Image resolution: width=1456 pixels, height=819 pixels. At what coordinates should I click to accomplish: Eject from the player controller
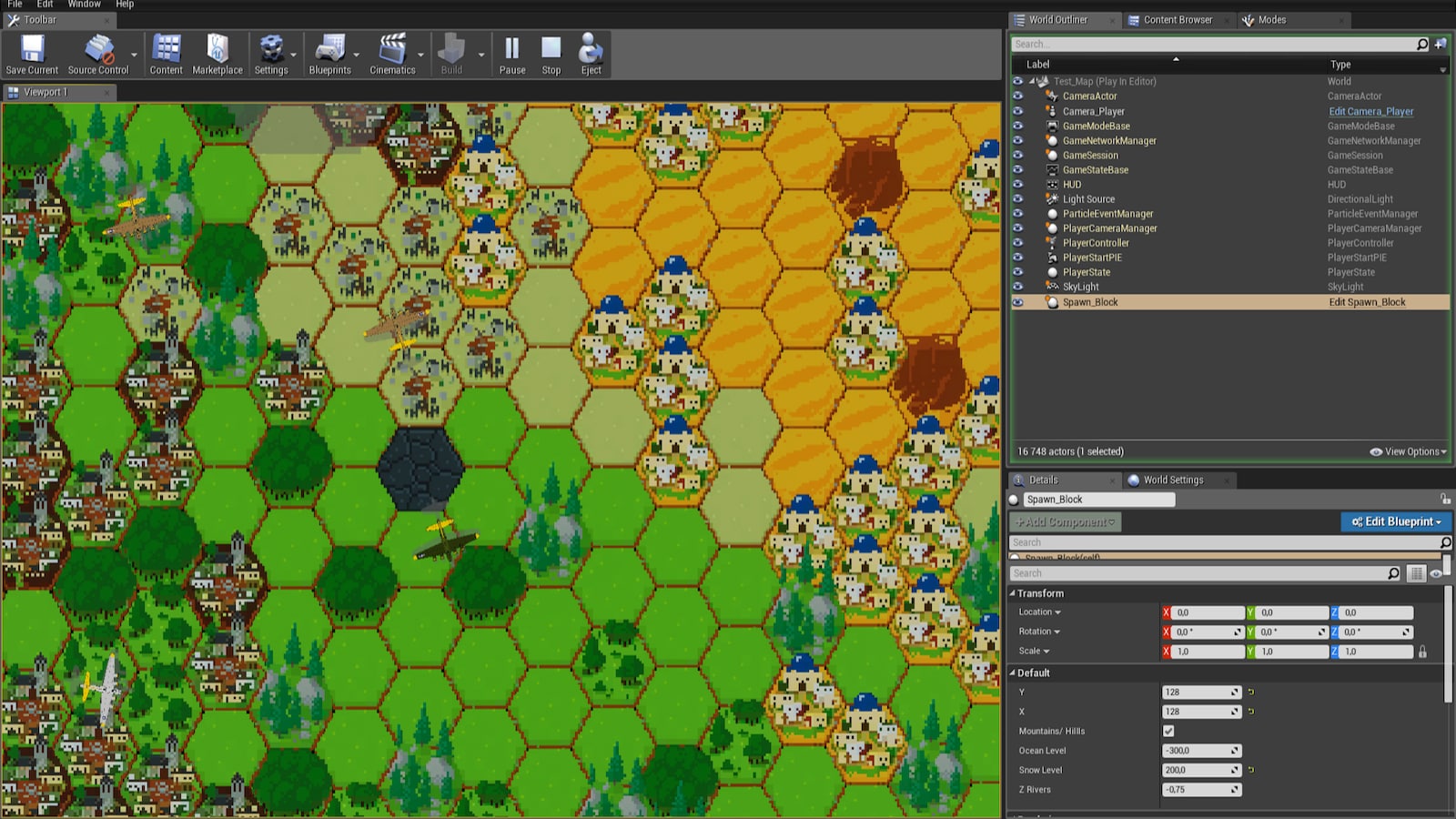(591, 55)
